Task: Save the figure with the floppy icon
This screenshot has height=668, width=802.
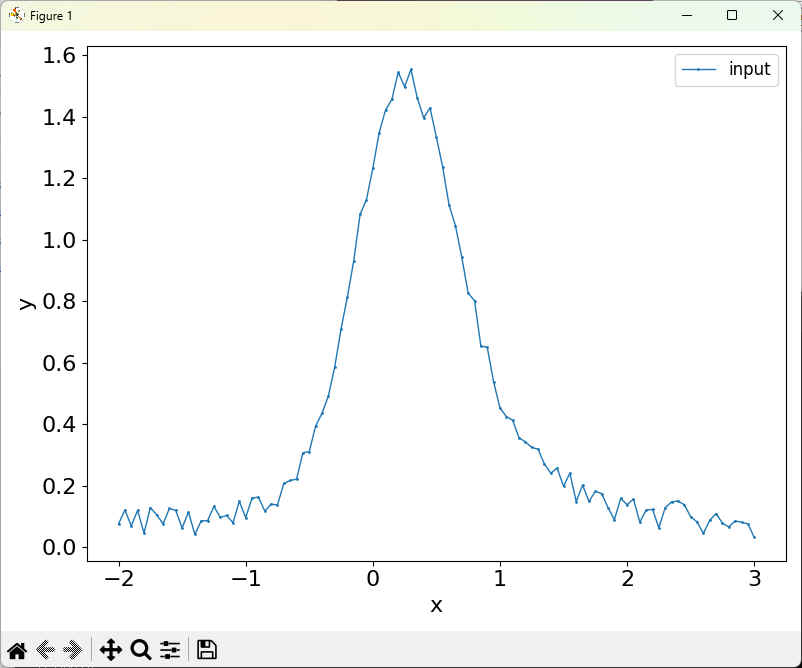Action: point(207,650)
